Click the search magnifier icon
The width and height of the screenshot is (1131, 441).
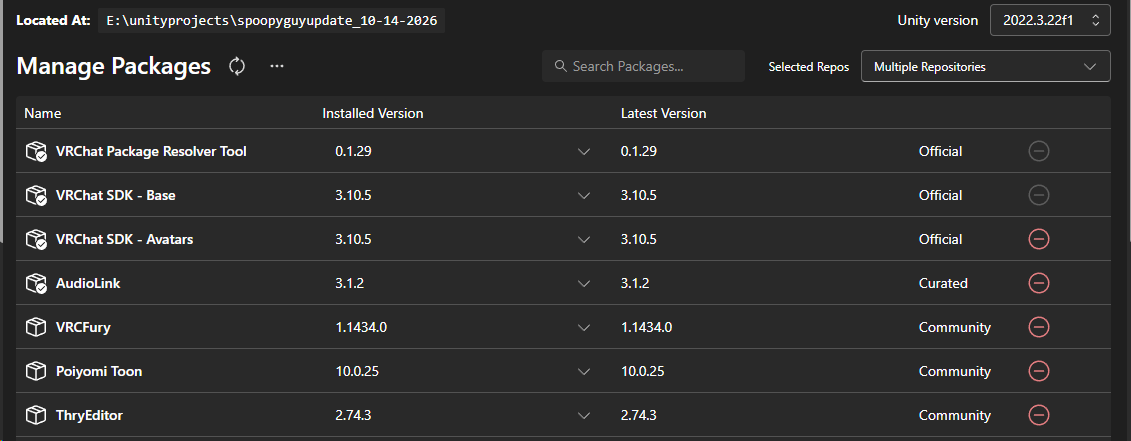[560, 66]
